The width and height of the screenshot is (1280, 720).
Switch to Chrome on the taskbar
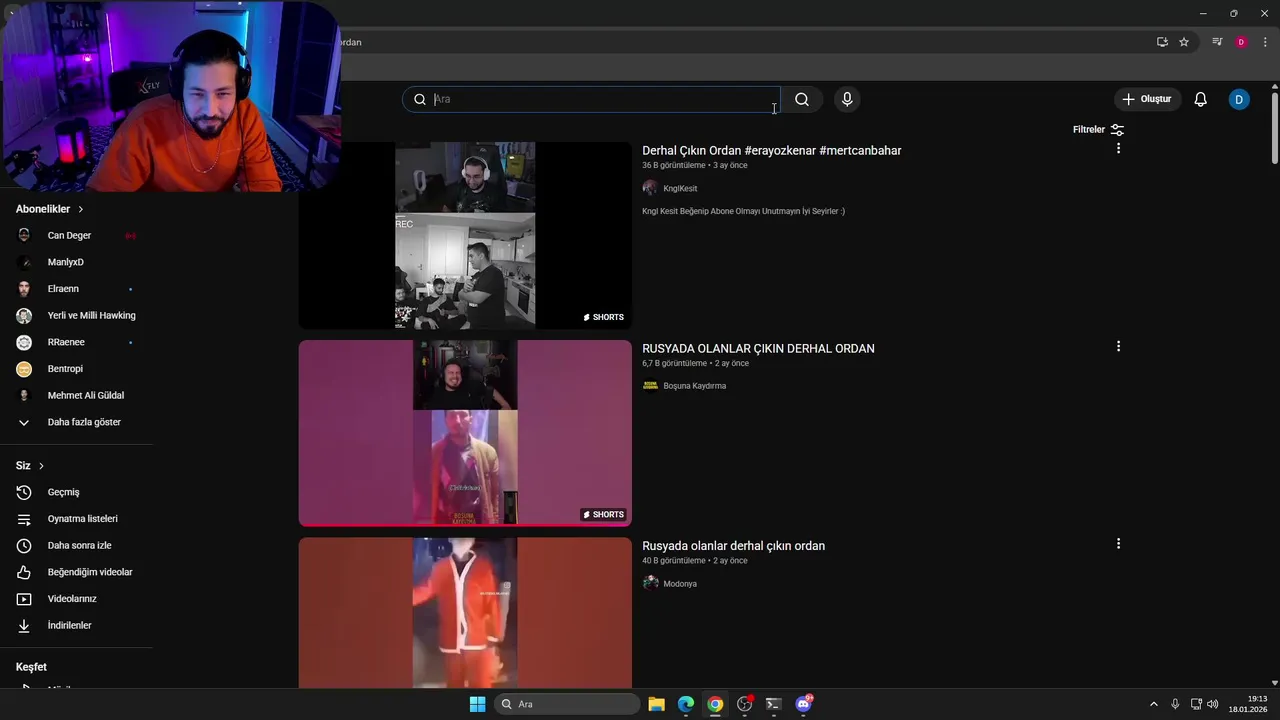(715, 704)
